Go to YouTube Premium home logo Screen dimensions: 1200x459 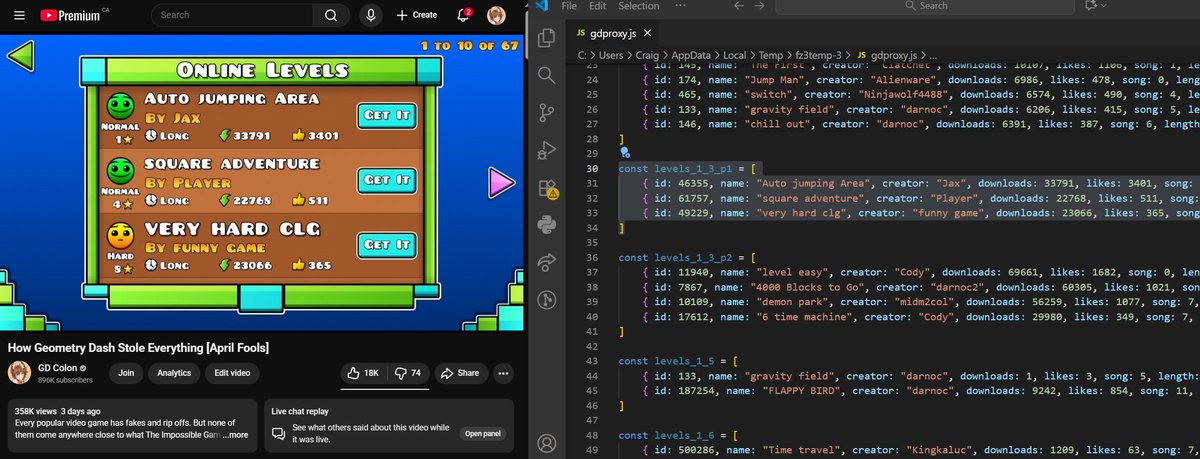(x=74, y=15)
